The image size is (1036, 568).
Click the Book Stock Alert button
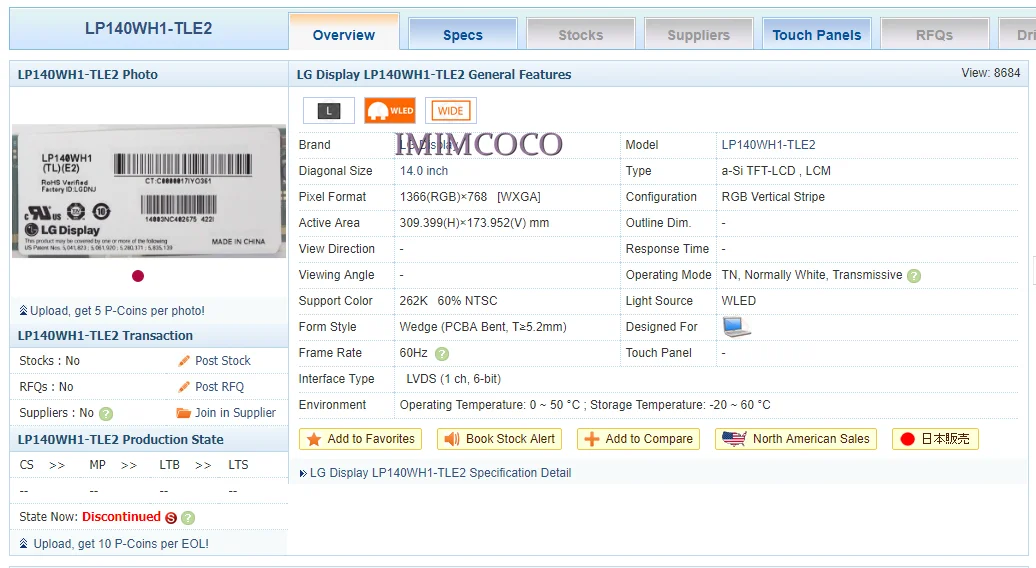500,439
